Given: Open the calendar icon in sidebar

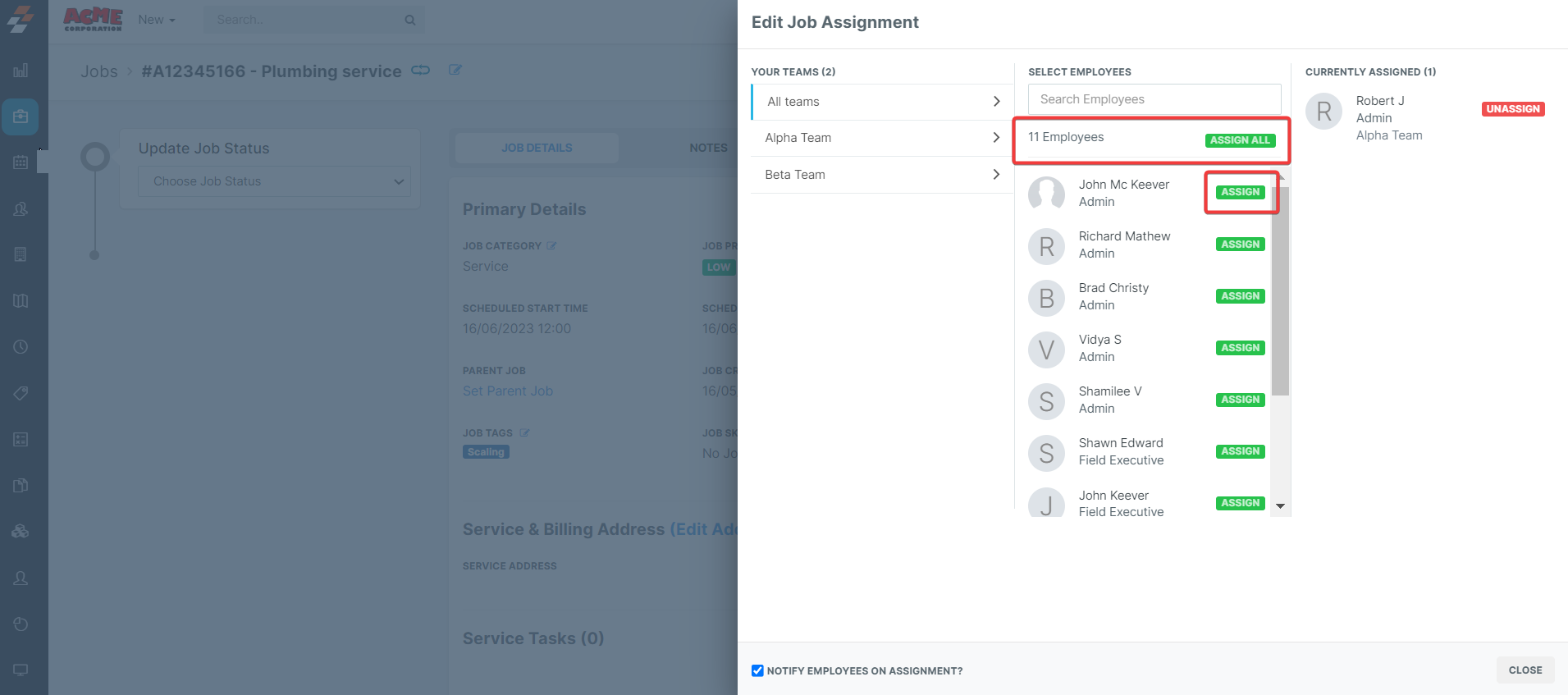Looking at the screenshot, I should (21, 162).
